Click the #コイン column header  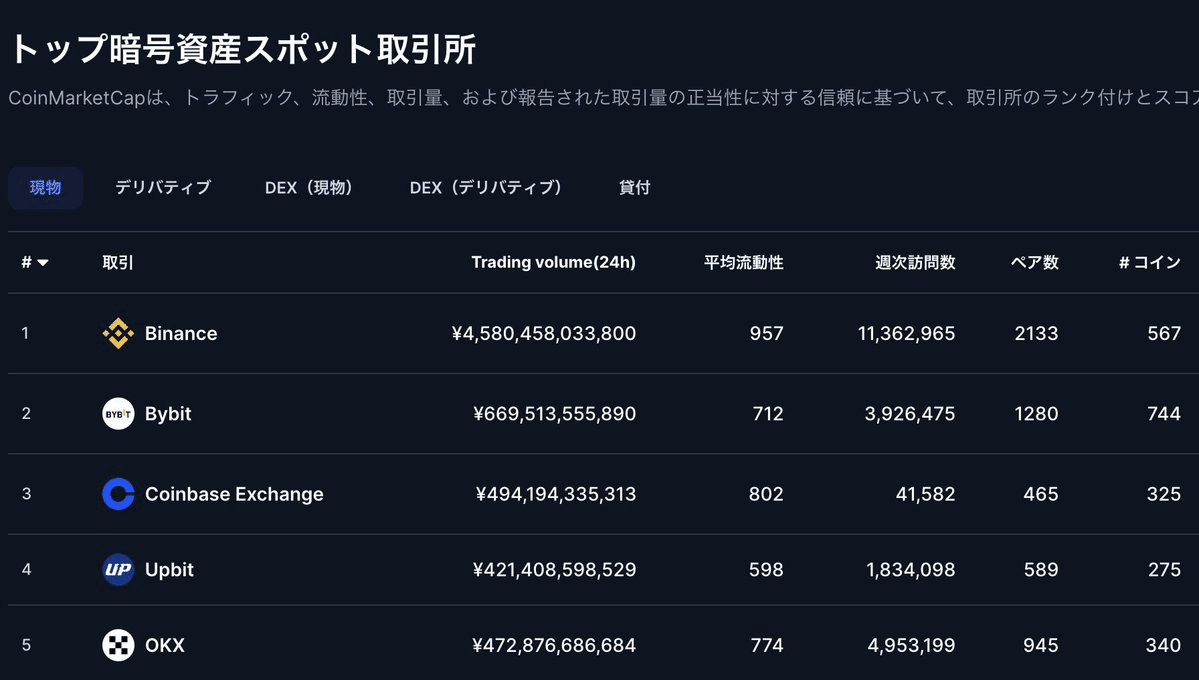(1152, 262)
